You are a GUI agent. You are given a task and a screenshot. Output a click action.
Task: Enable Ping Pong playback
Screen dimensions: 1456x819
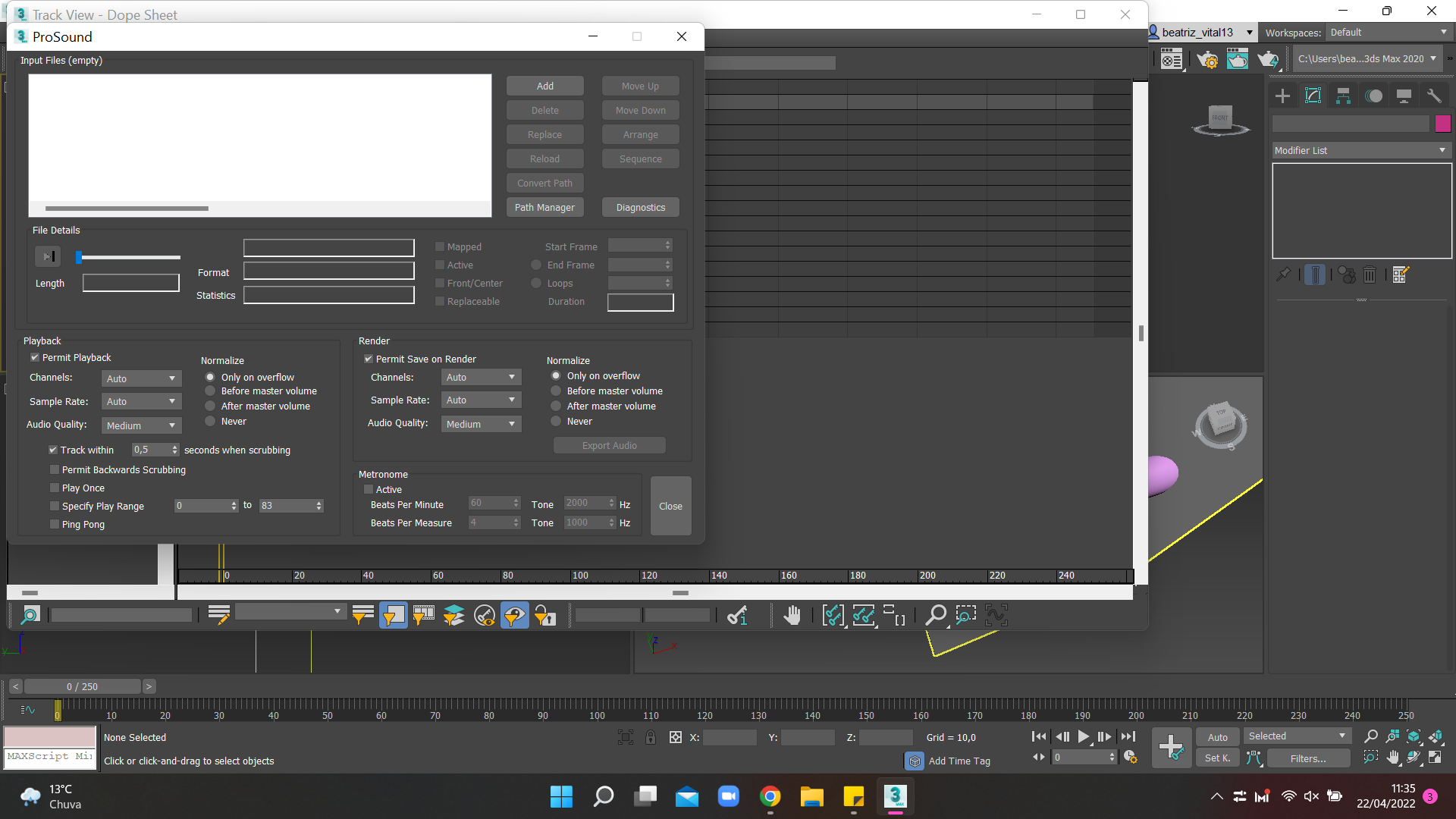[54, 524]
